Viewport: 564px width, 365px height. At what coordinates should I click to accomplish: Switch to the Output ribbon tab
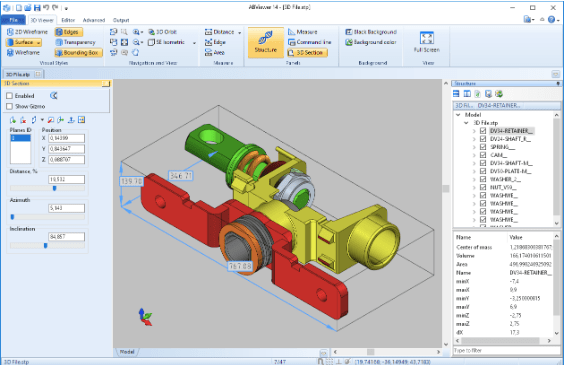click(121, 20)
